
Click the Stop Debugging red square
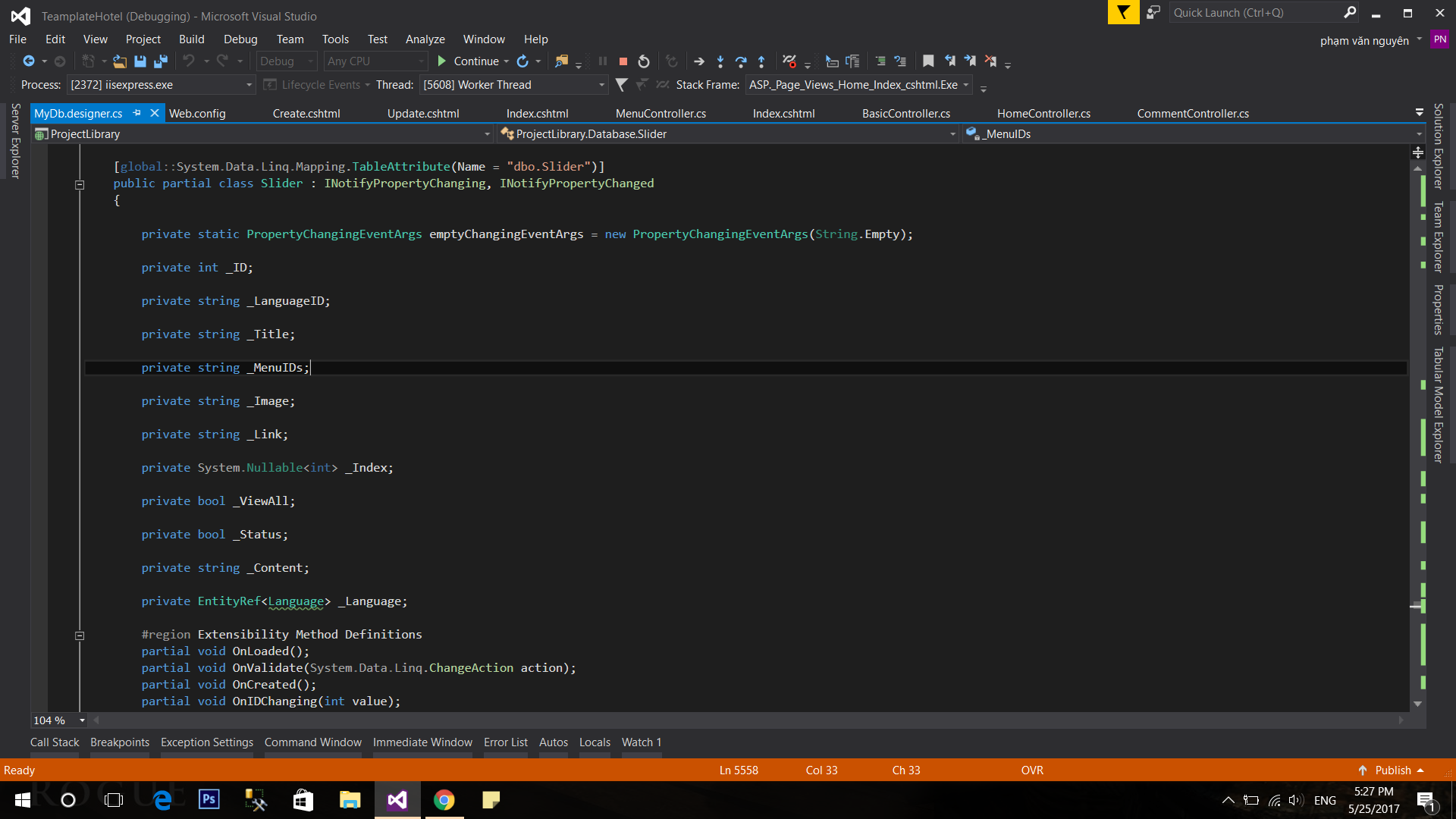pyautogui.click(x=623, y=61)
